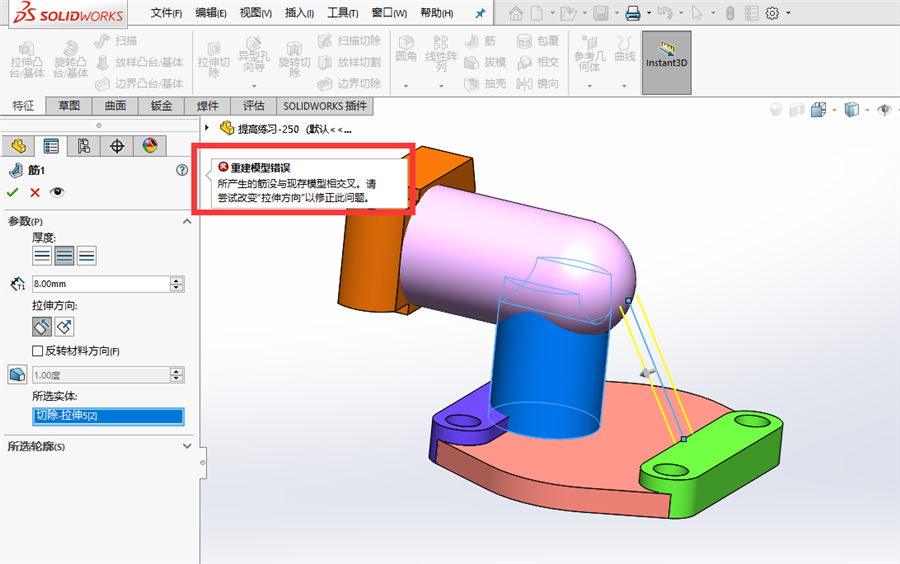The height and width of the screenshot is (564, 900).
Task: Switch to the 曲面 tab
Action: coord(115,106)
